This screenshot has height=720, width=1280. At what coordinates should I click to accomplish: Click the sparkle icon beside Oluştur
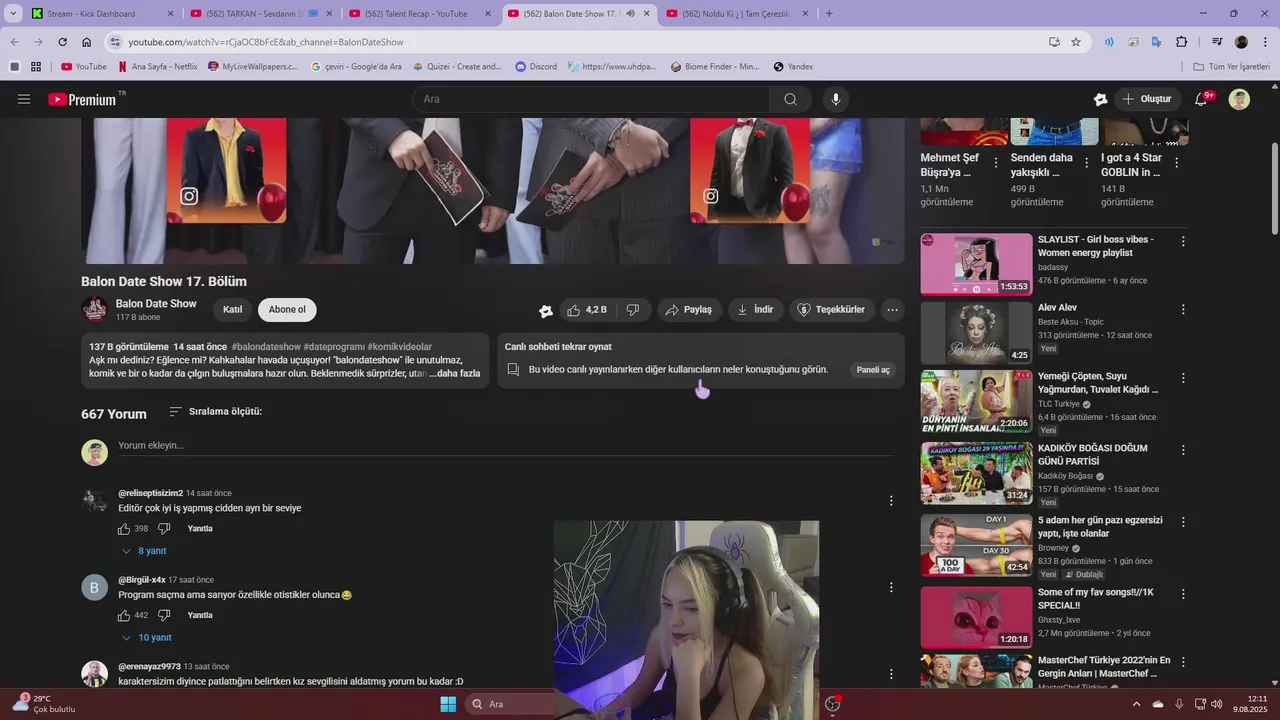(1100, 99)
